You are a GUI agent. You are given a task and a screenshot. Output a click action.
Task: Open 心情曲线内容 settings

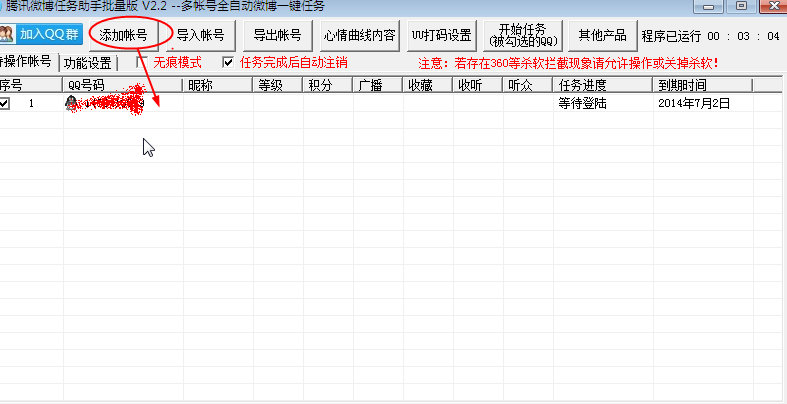coord(360,36)
